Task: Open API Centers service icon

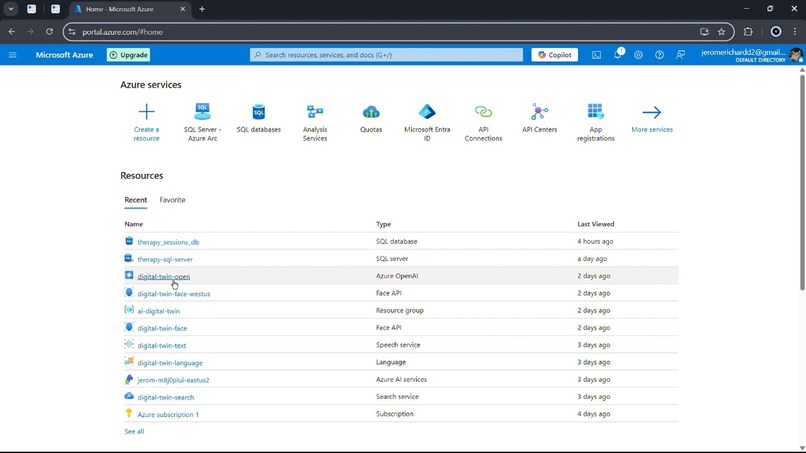Action: click(x=539, y=112)
